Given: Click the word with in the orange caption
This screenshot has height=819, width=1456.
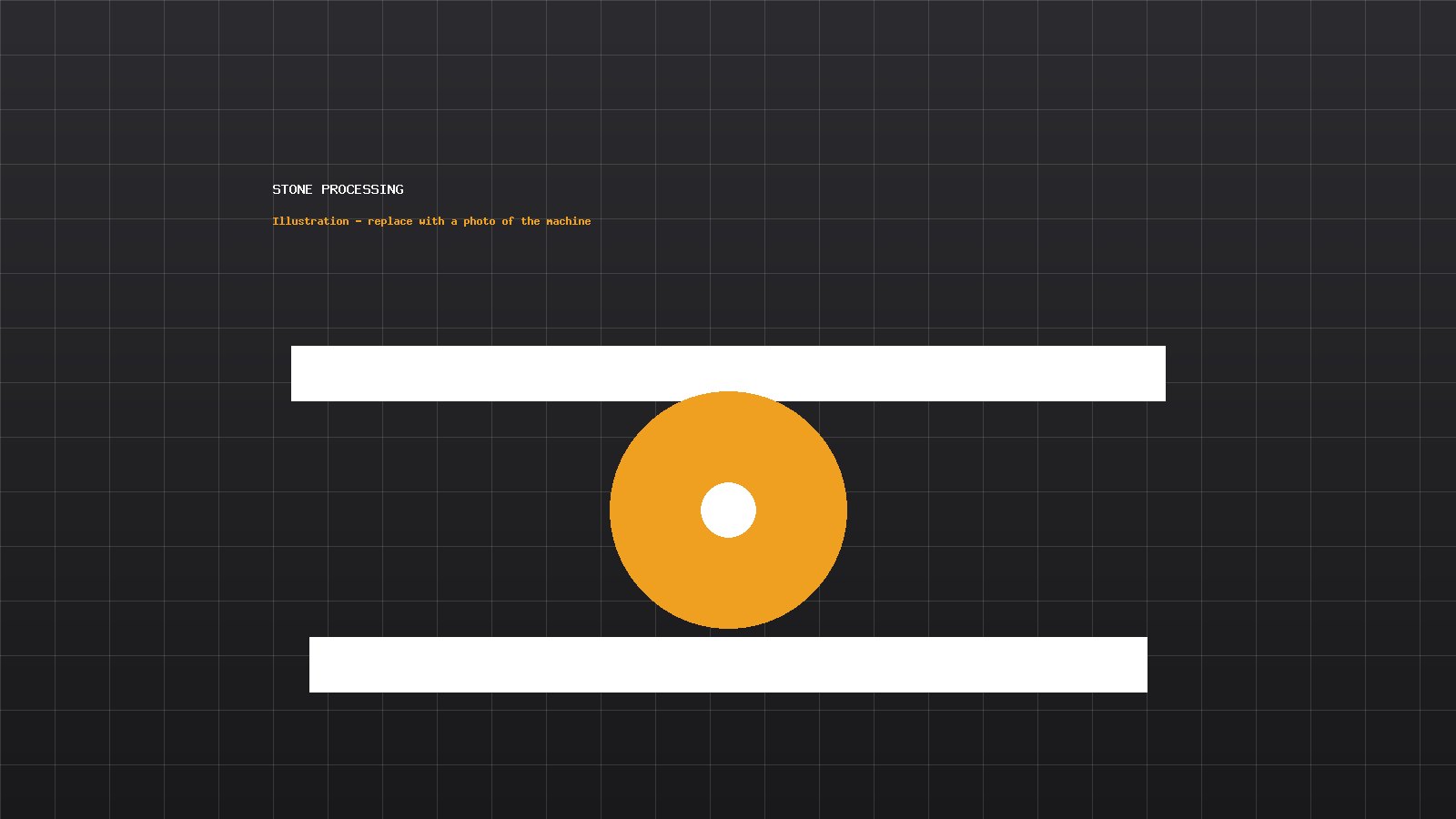Looking at the screenshot, I should (431, 221).
